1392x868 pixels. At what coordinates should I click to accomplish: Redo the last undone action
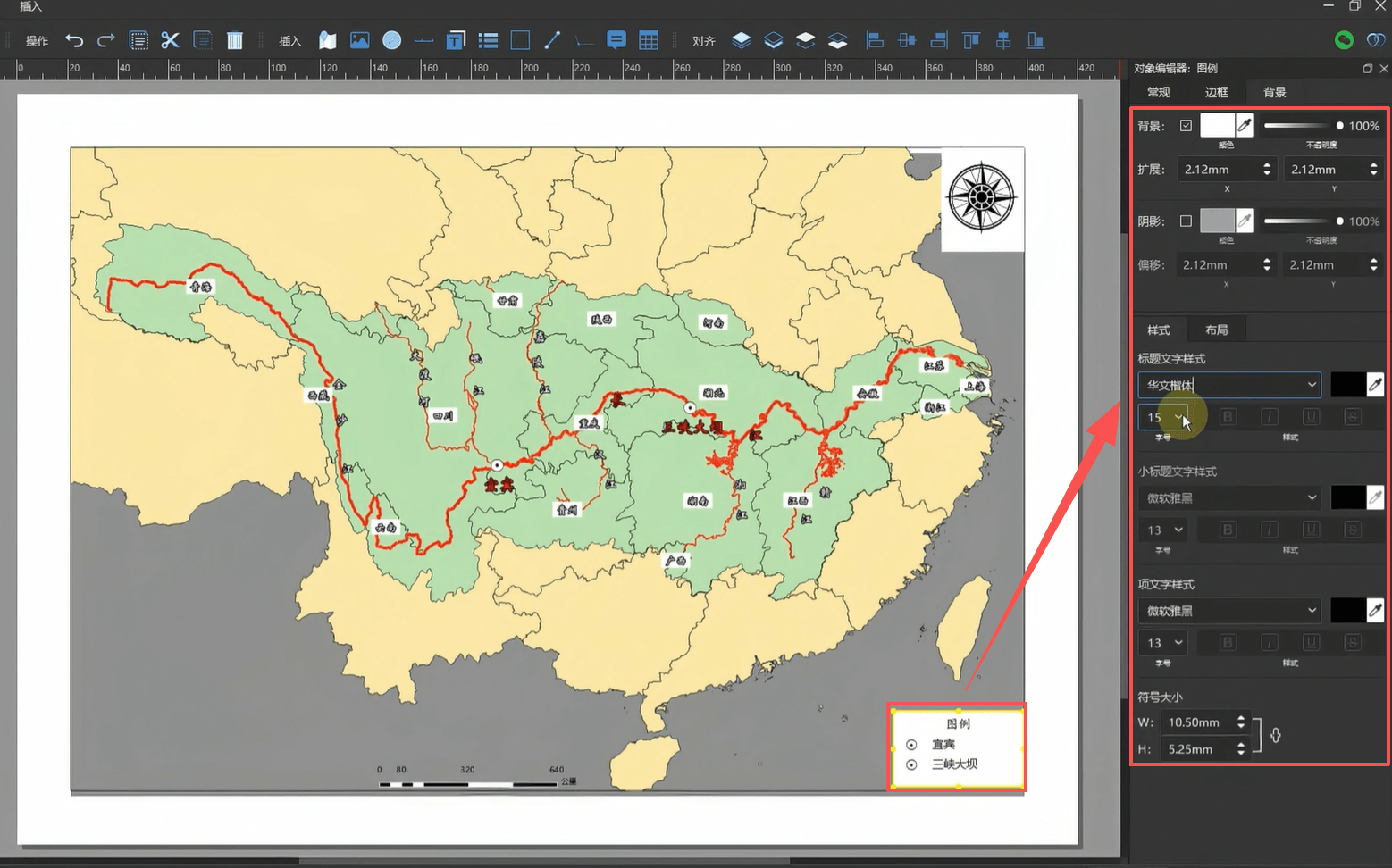click(x=106, y=40)
